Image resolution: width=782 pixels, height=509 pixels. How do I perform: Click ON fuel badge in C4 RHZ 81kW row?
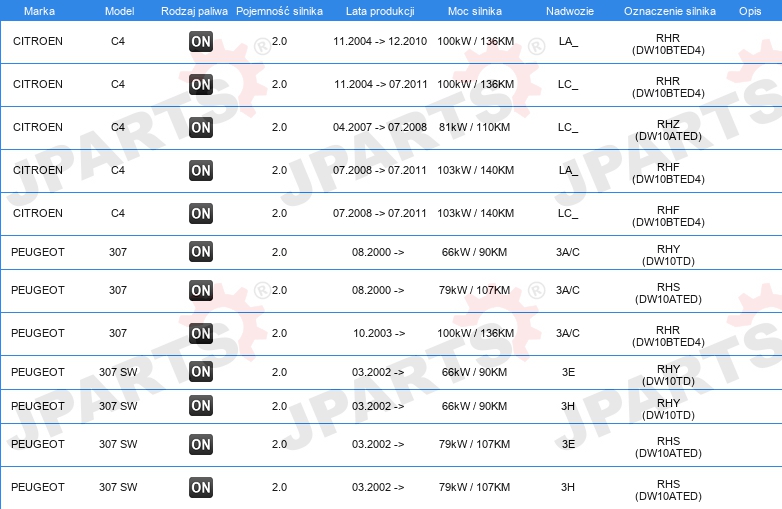coord(201,127)
